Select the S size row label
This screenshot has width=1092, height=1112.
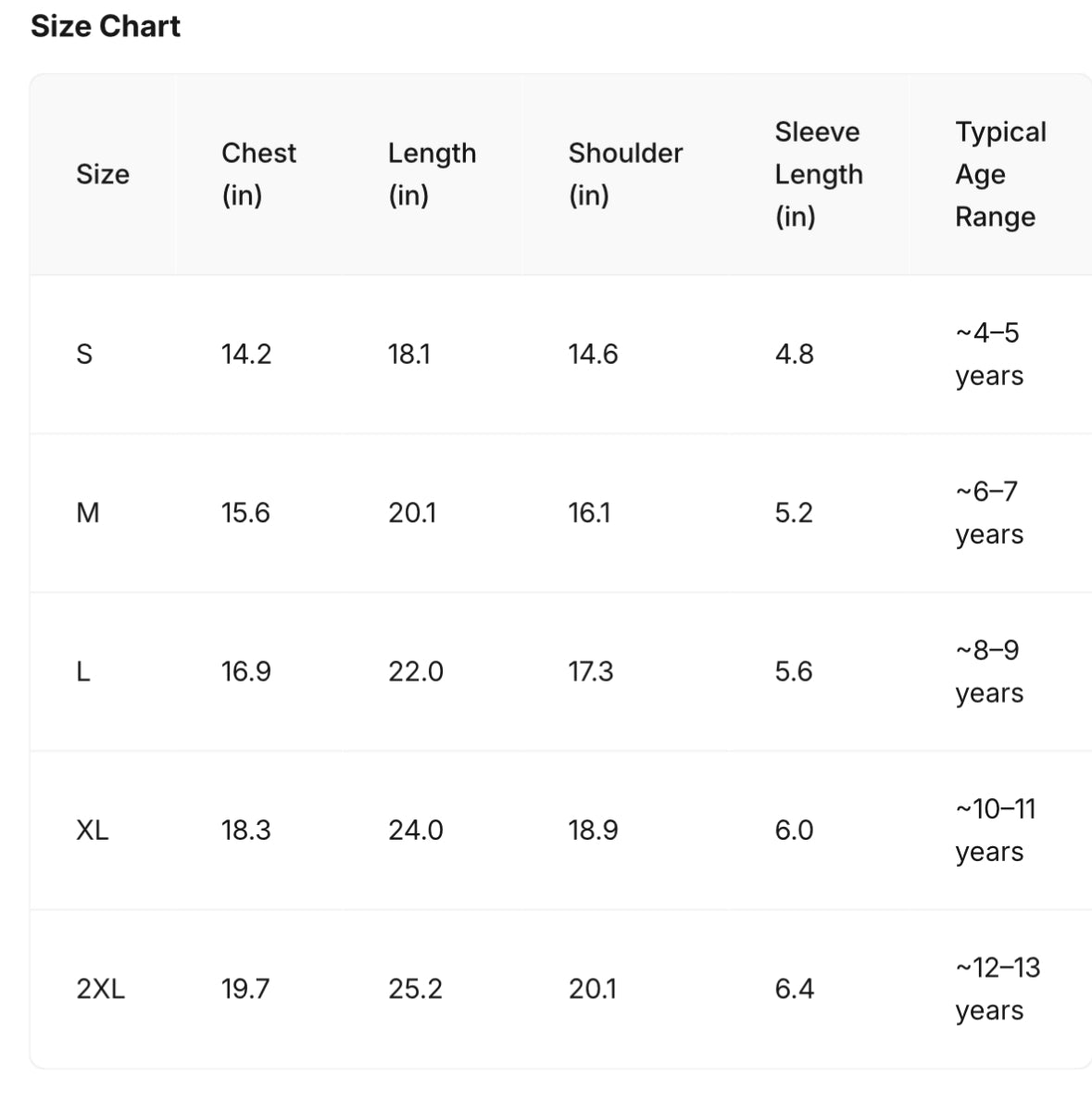[x=84, y=354]
